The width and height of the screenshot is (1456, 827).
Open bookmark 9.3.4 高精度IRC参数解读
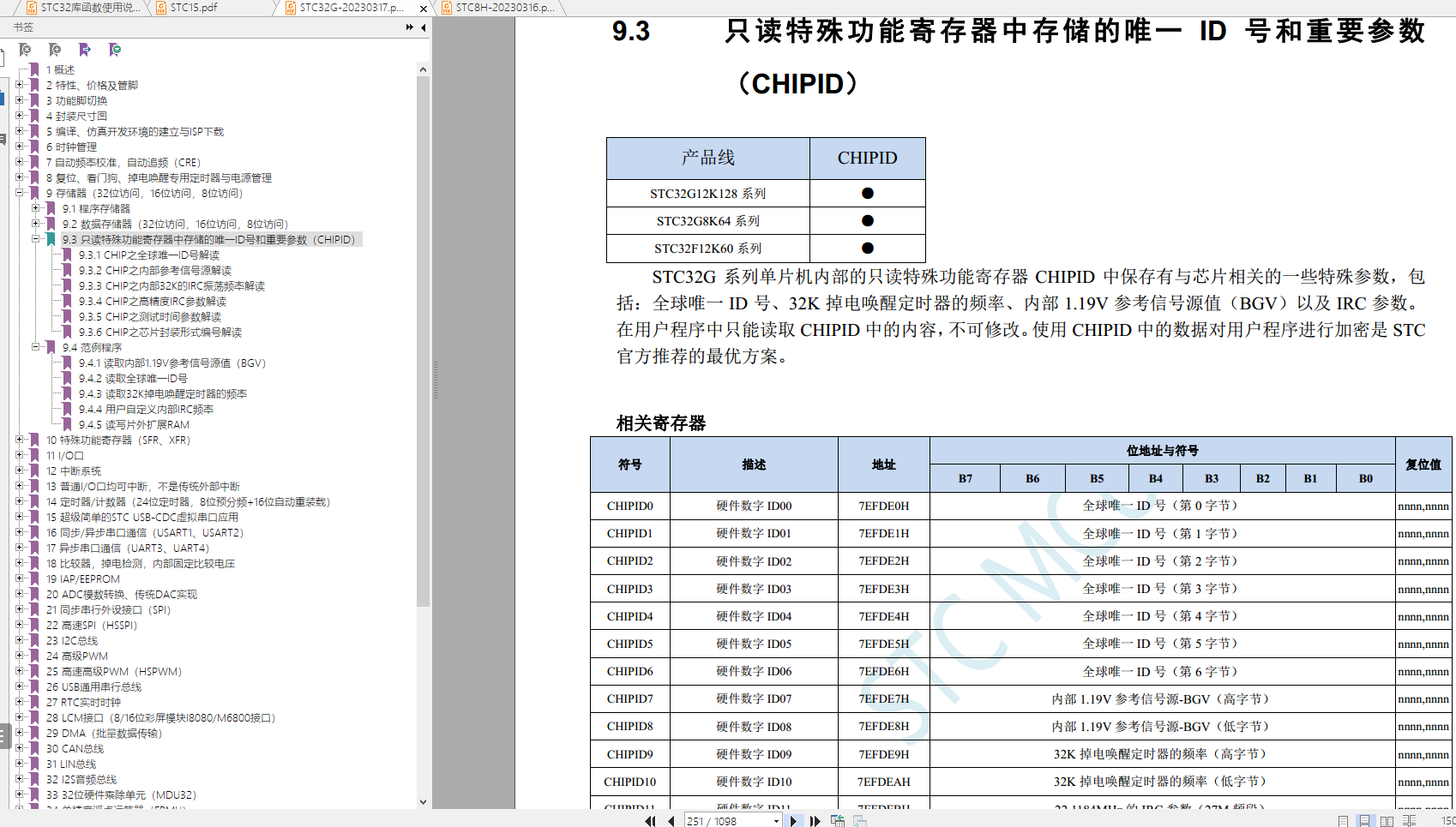[x=153, y=301]
